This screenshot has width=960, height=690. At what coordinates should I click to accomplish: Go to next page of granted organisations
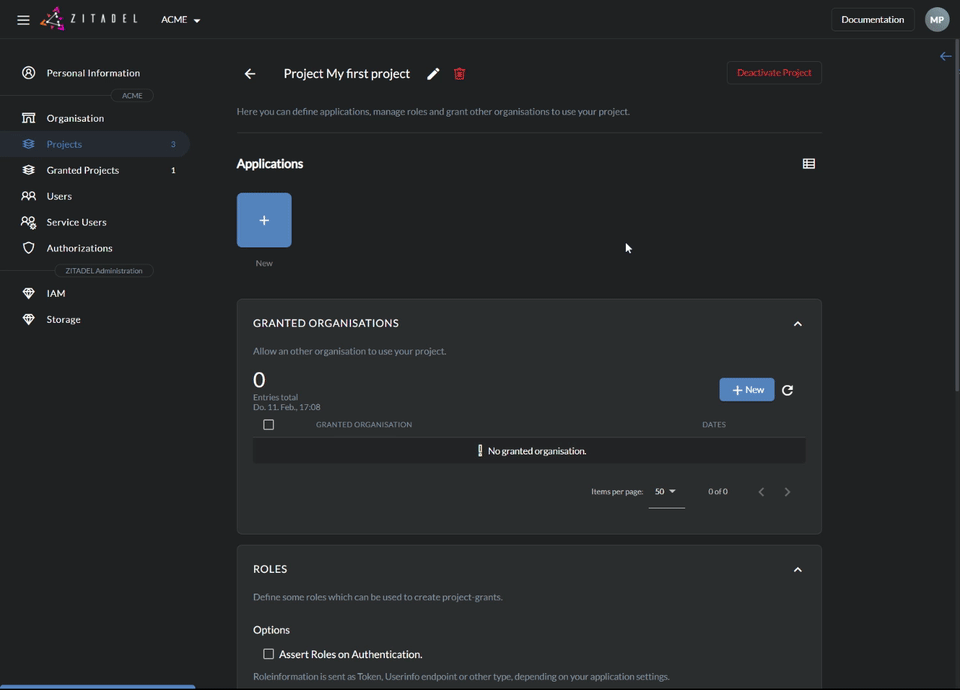tap(787, 492)
